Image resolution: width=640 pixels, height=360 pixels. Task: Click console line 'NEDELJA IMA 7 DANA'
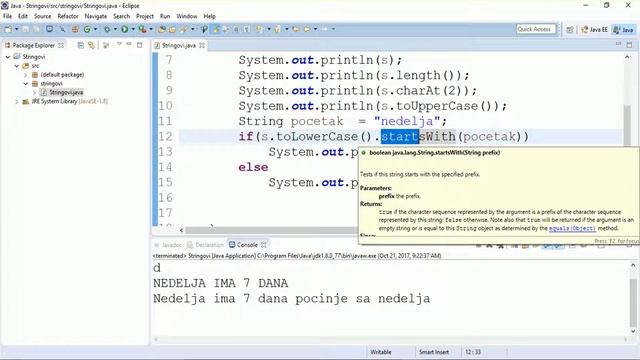coord(220,283)
